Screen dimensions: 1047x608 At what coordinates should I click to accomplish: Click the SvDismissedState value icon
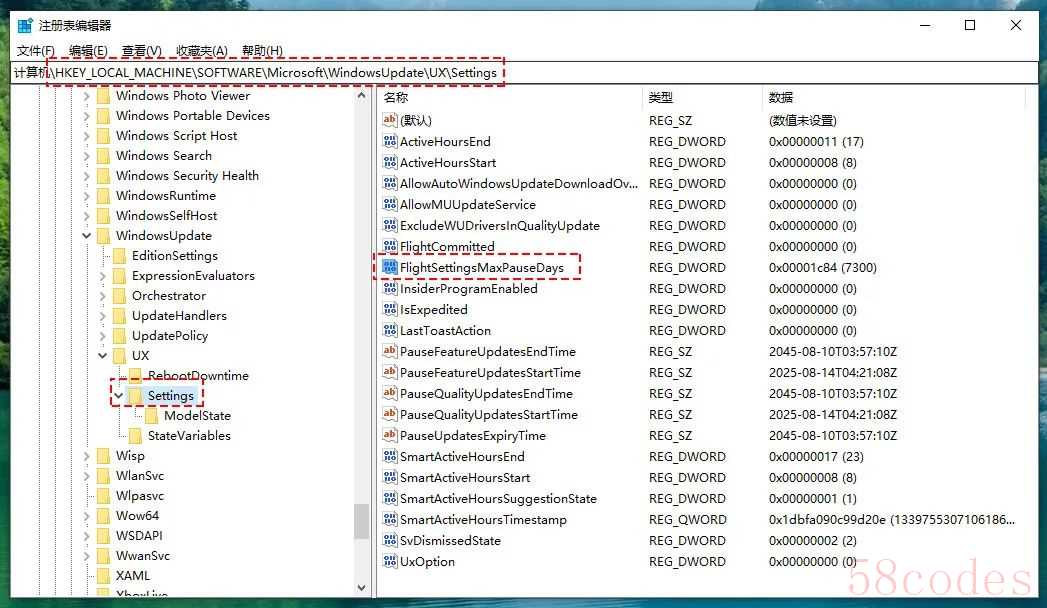pos(390,541)
